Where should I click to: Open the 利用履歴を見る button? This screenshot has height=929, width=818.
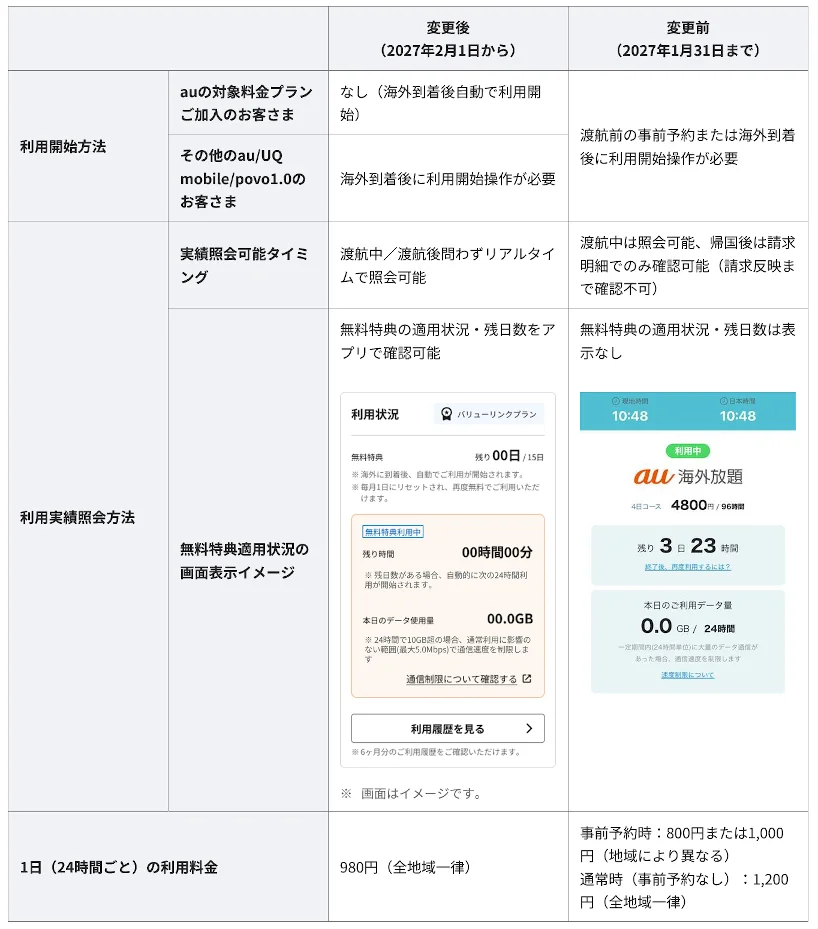pos(448,729)
